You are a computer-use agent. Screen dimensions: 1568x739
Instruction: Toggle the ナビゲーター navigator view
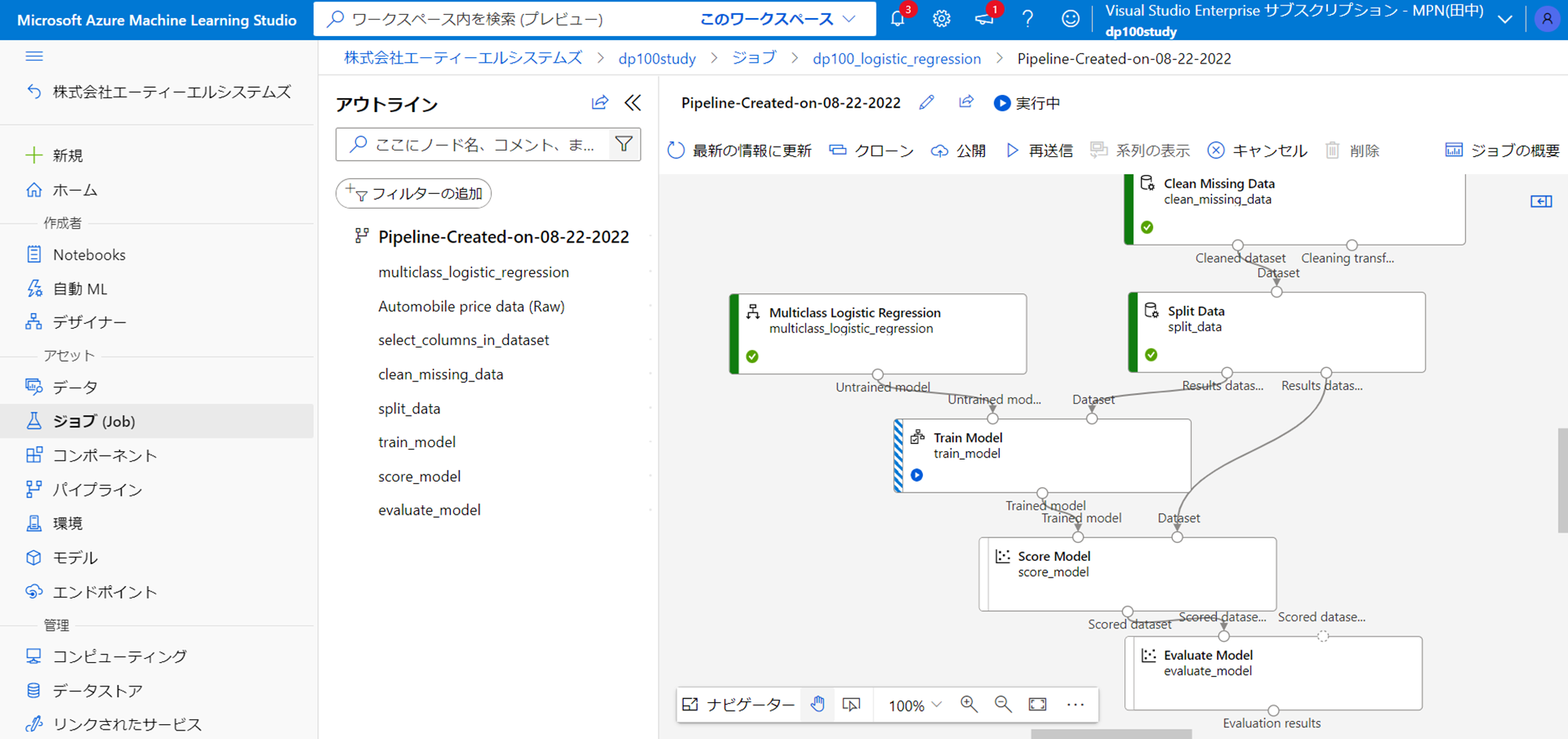739,704
